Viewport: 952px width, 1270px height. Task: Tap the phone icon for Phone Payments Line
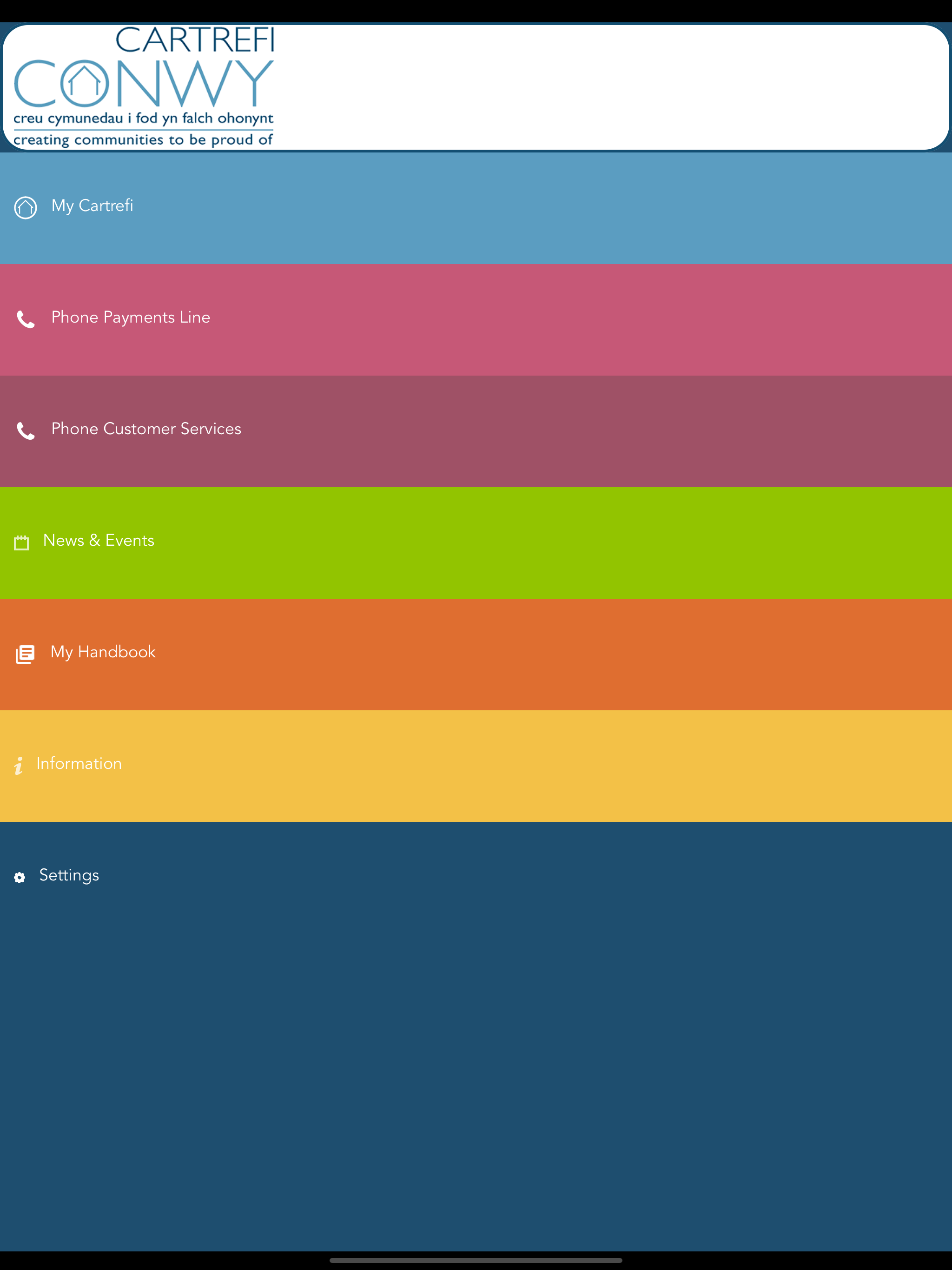point(26,319)
